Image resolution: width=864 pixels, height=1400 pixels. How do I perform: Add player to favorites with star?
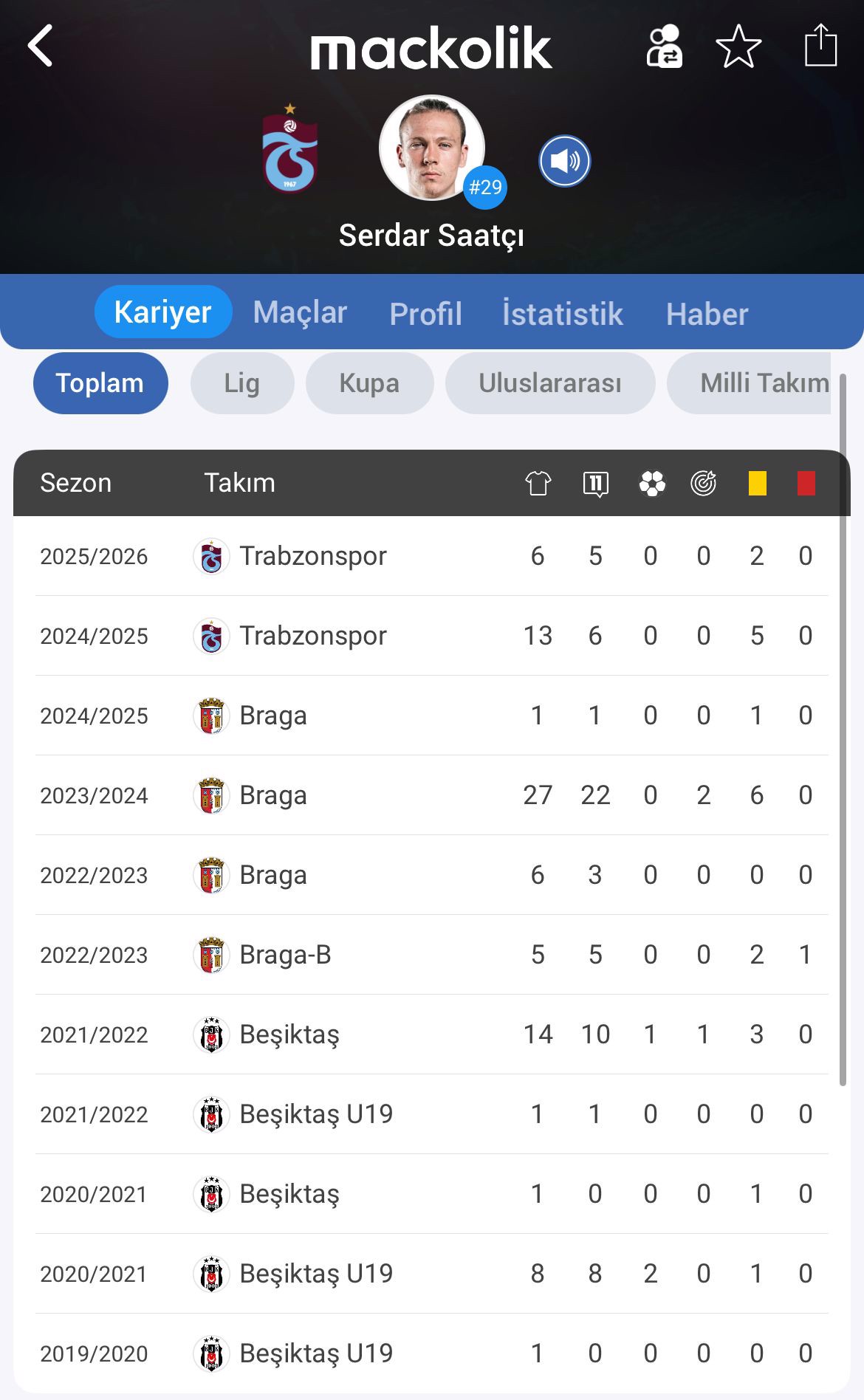click(x=738, y=47)
